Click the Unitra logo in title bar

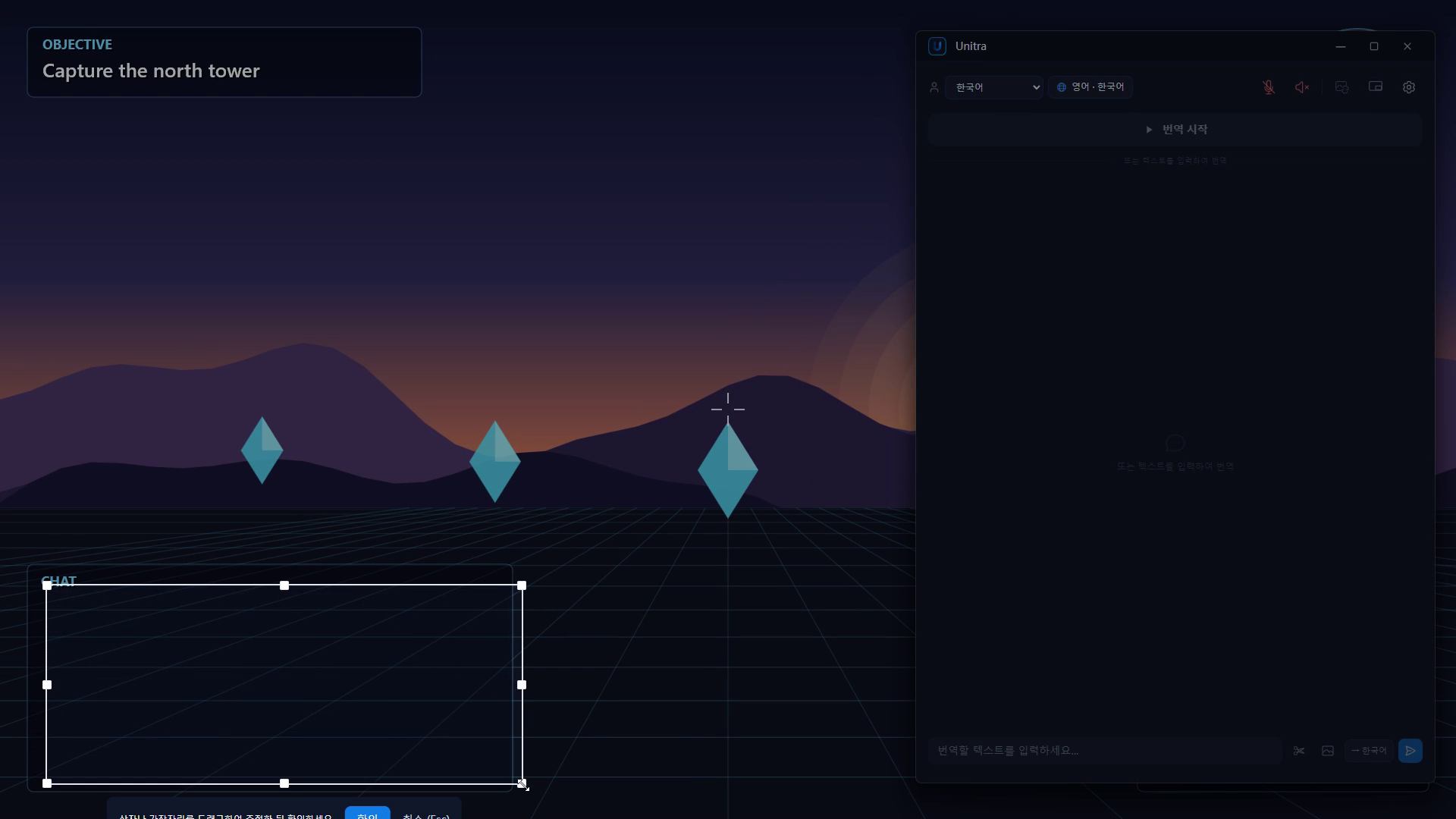[937, 46]
